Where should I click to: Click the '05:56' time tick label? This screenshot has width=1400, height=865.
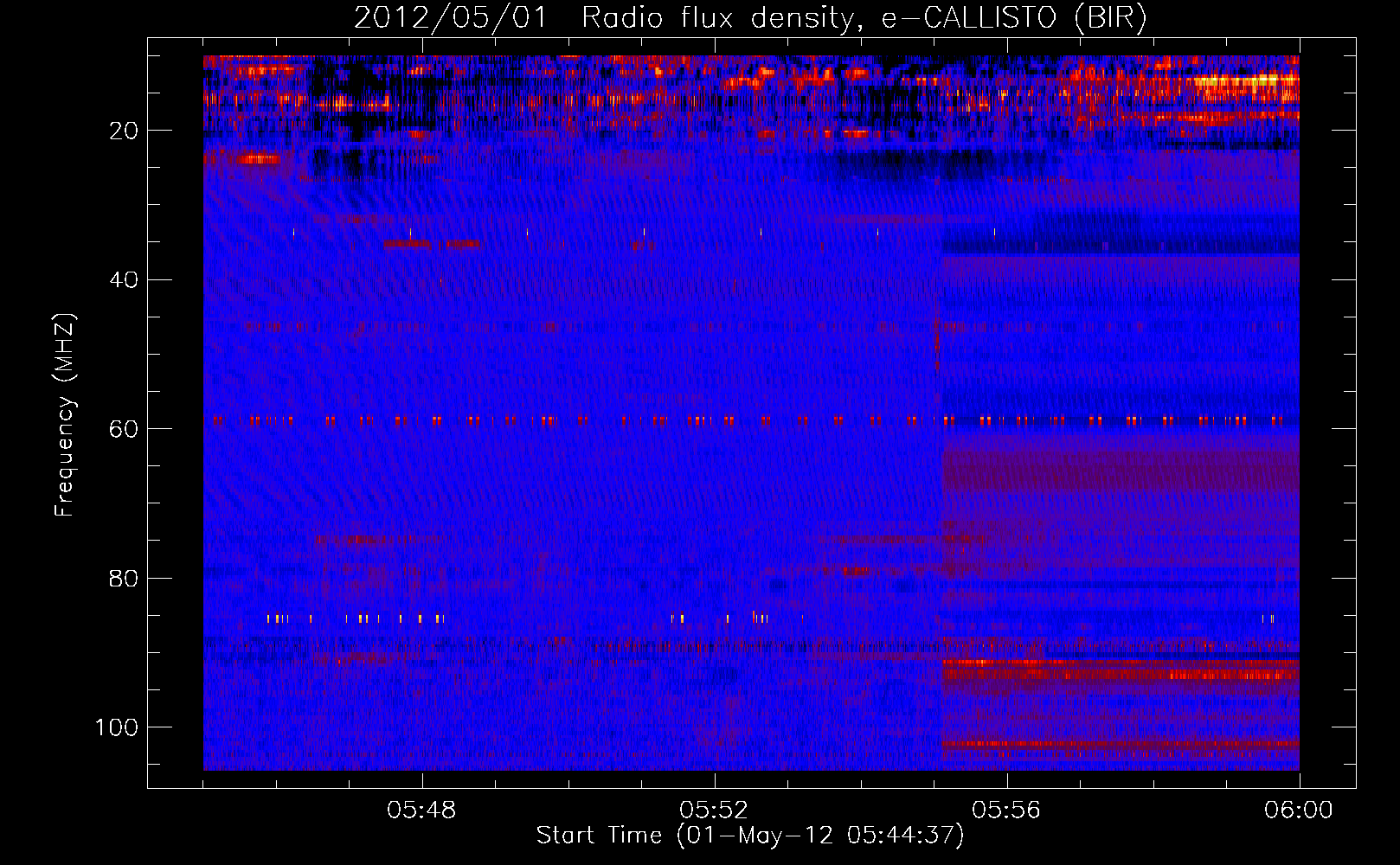[1006, 811]
